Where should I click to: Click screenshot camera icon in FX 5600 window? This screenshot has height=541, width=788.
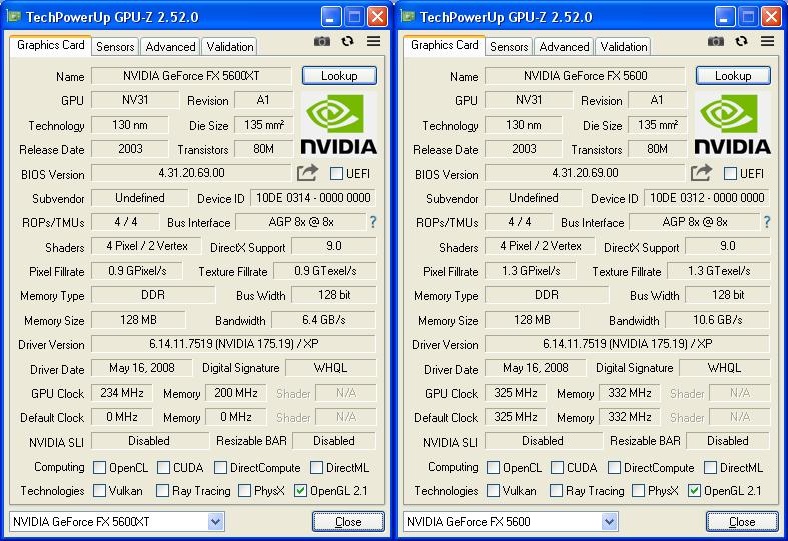click(x=716, y=41)
